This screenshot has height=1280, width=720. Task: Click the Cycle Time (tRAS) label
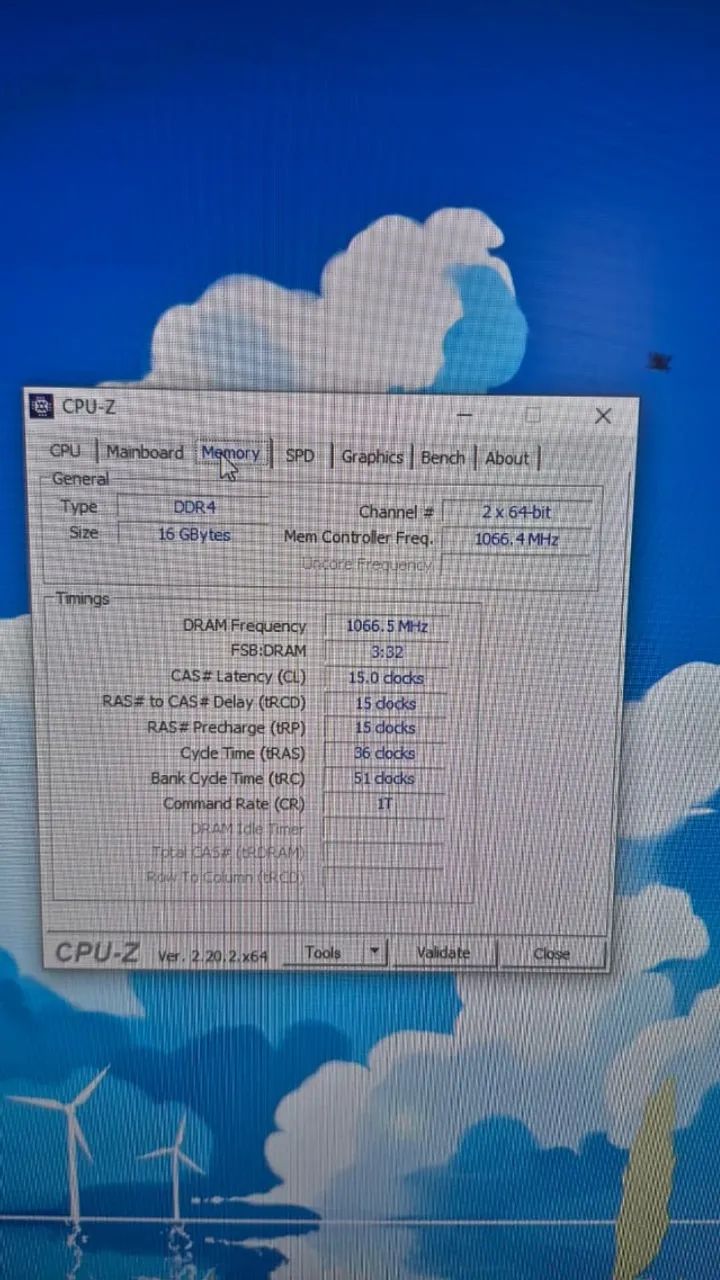(242, 753)
